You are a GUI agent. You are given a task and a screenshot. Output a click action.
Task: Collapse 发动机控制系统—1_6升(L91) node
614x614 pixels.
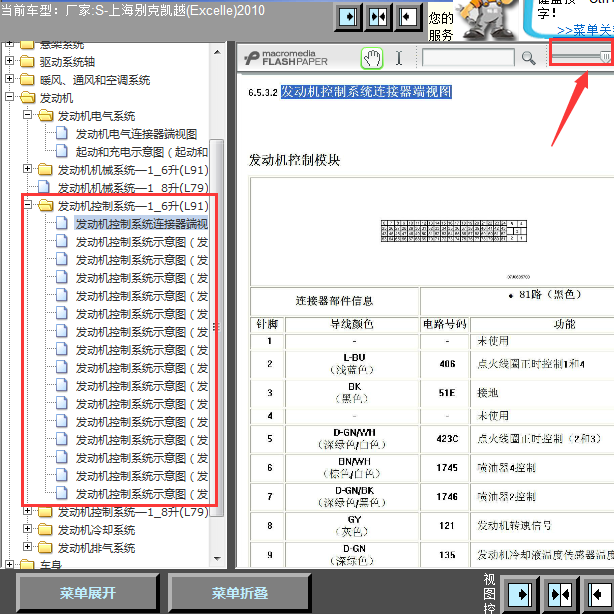point(27,205)
